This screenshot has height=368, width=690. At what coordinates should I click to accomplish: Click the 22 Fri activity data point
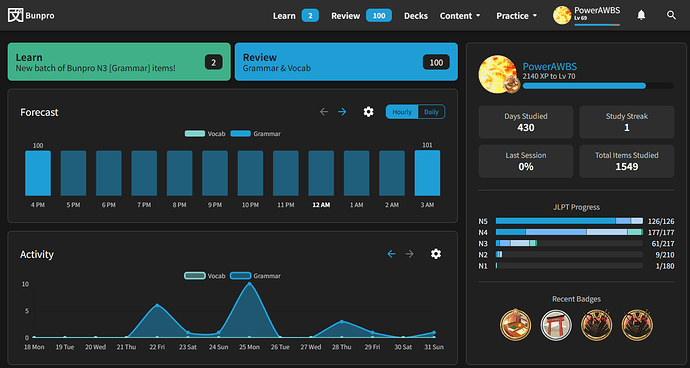pos(157,305)
